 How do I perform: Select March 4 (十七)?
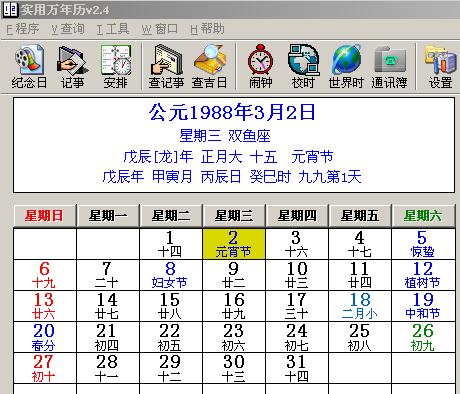coord(360,244)
